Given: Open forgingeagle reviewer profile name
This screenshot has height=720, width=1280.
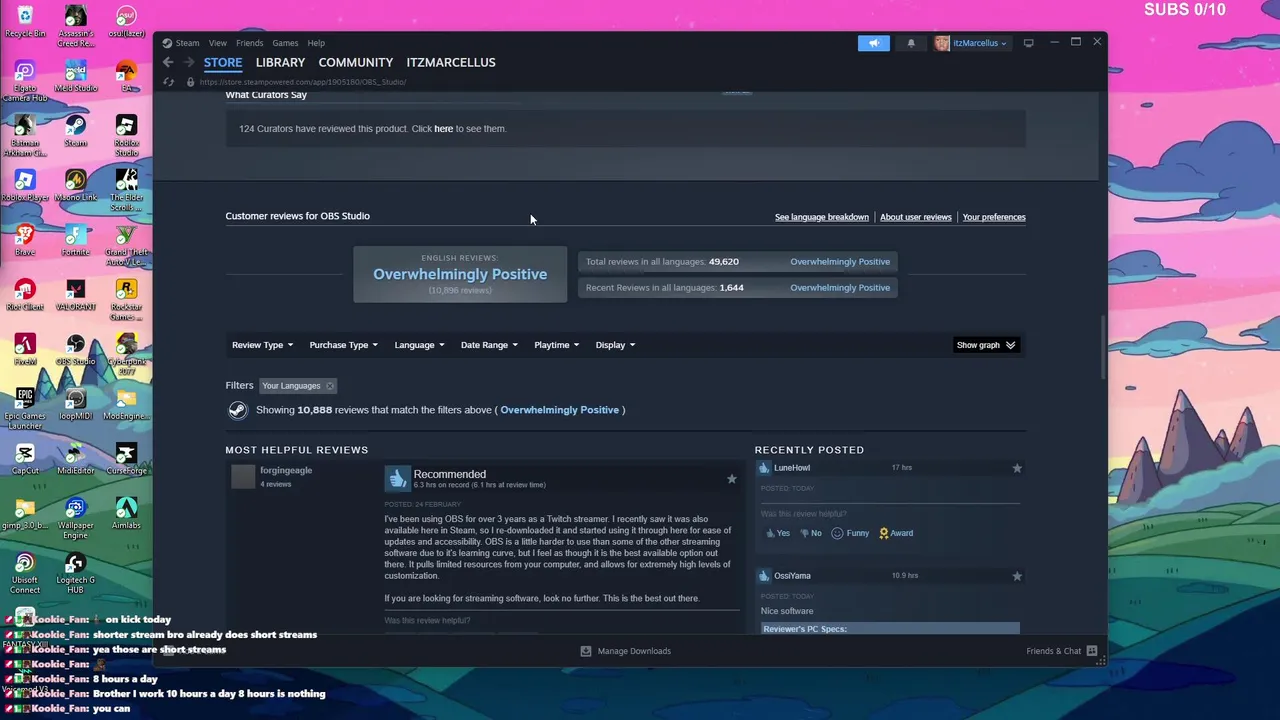Looking at the screenshot, I should pos(286,470).
